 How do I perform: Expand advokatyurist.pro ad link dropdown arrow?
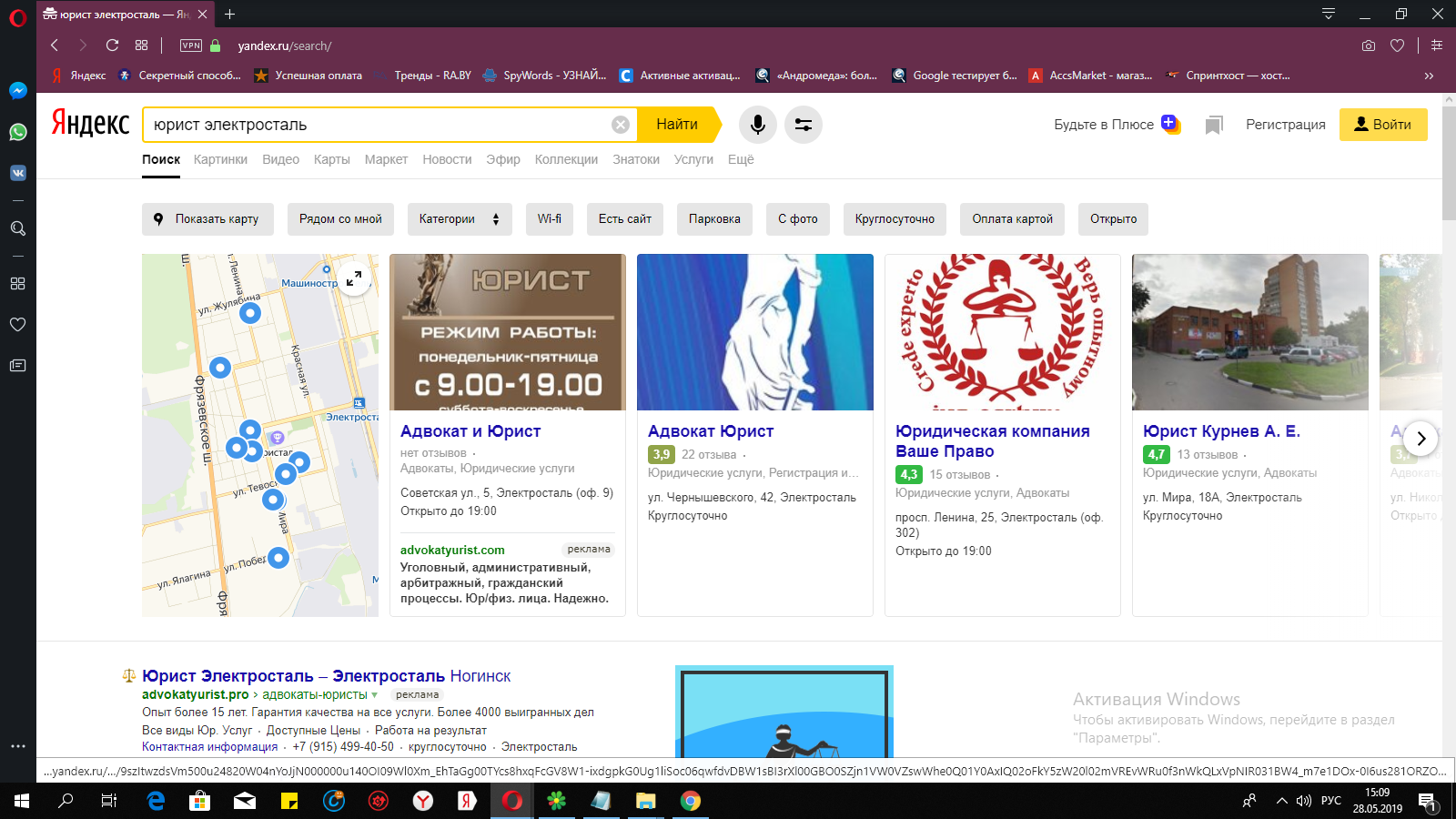pos(374,695)
